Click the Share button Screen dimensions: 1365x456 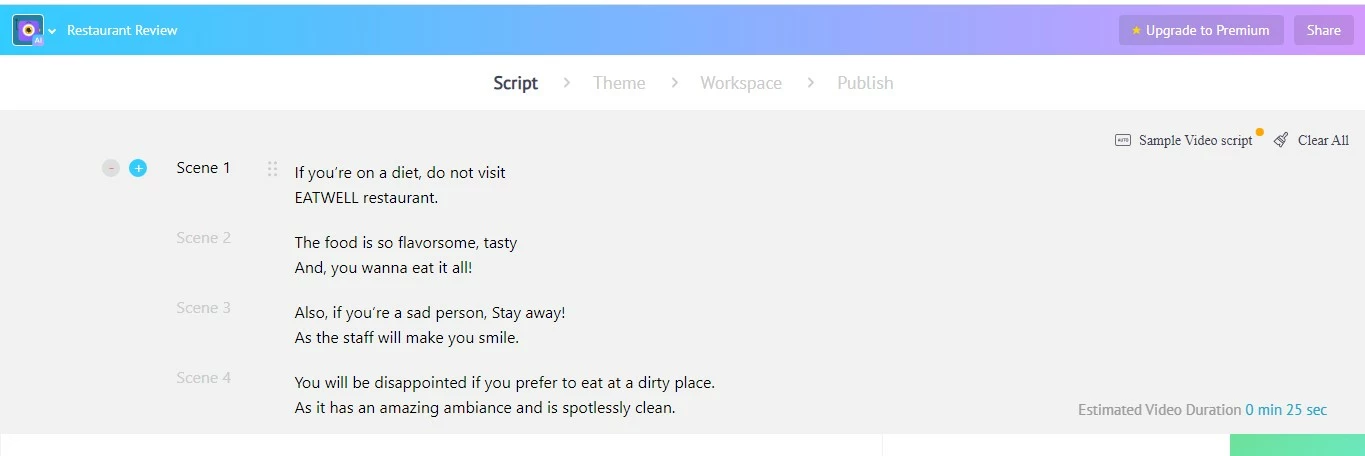tap(1323, 30)
